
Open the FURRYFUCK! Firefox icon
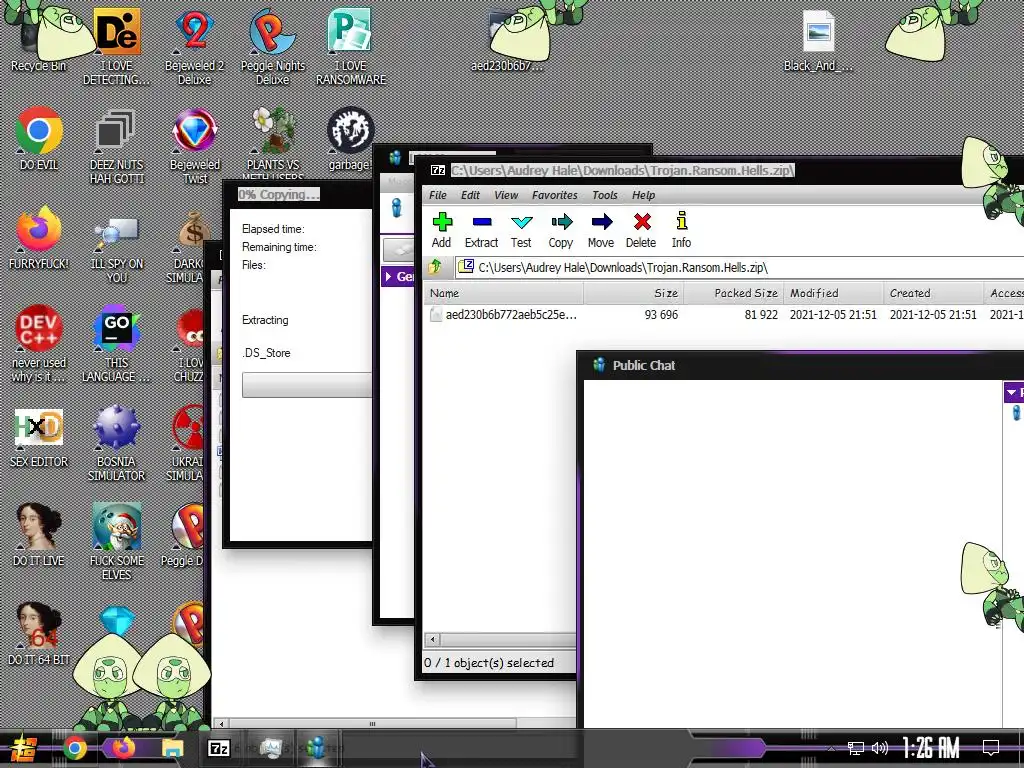[x=39, y=238]
